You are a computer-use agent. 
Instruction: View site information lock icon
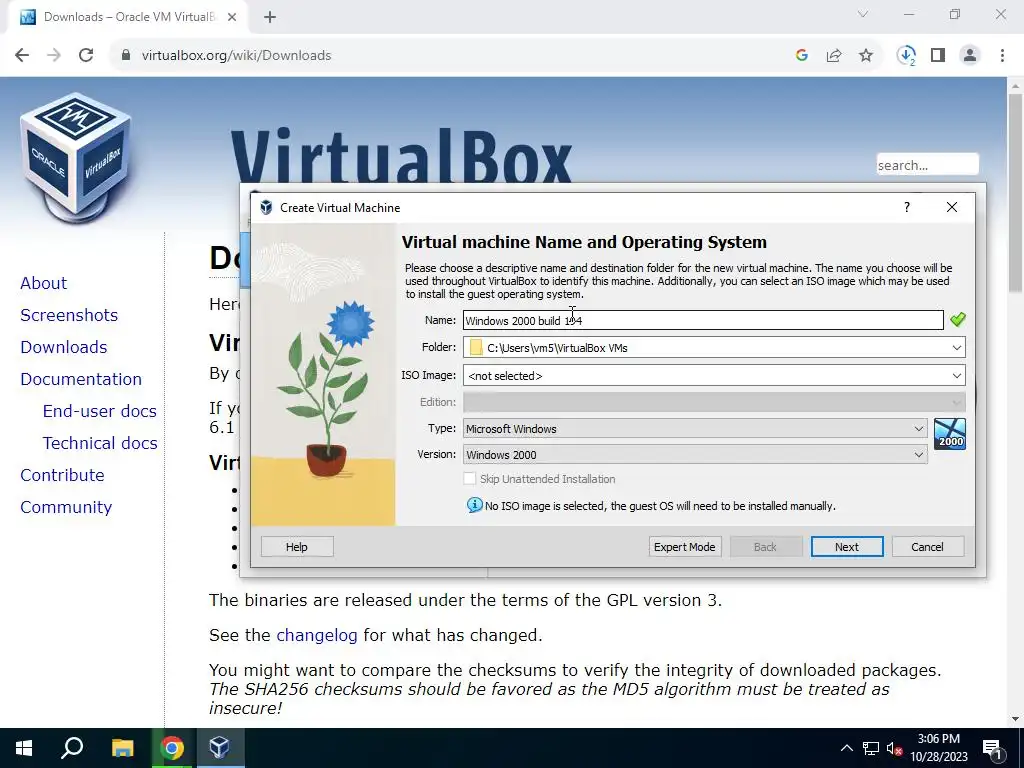point(126,56)
